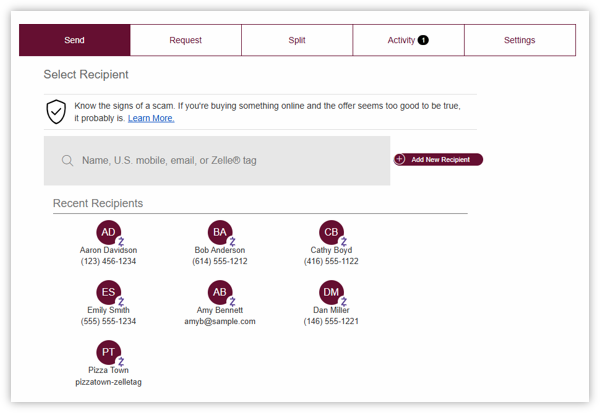Switch to the Request tab
Screen dimensions: 600x413
[186, 40]
